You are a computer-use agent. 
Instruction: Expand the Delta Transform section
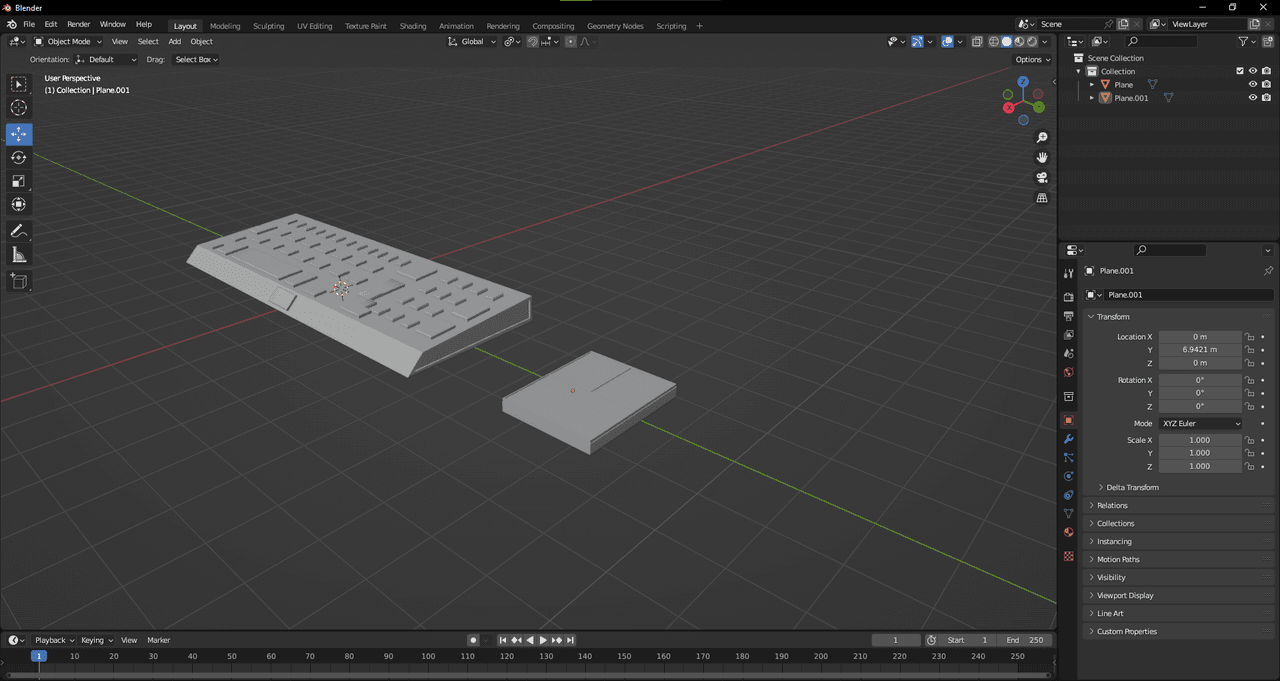tap(1132, 487)
